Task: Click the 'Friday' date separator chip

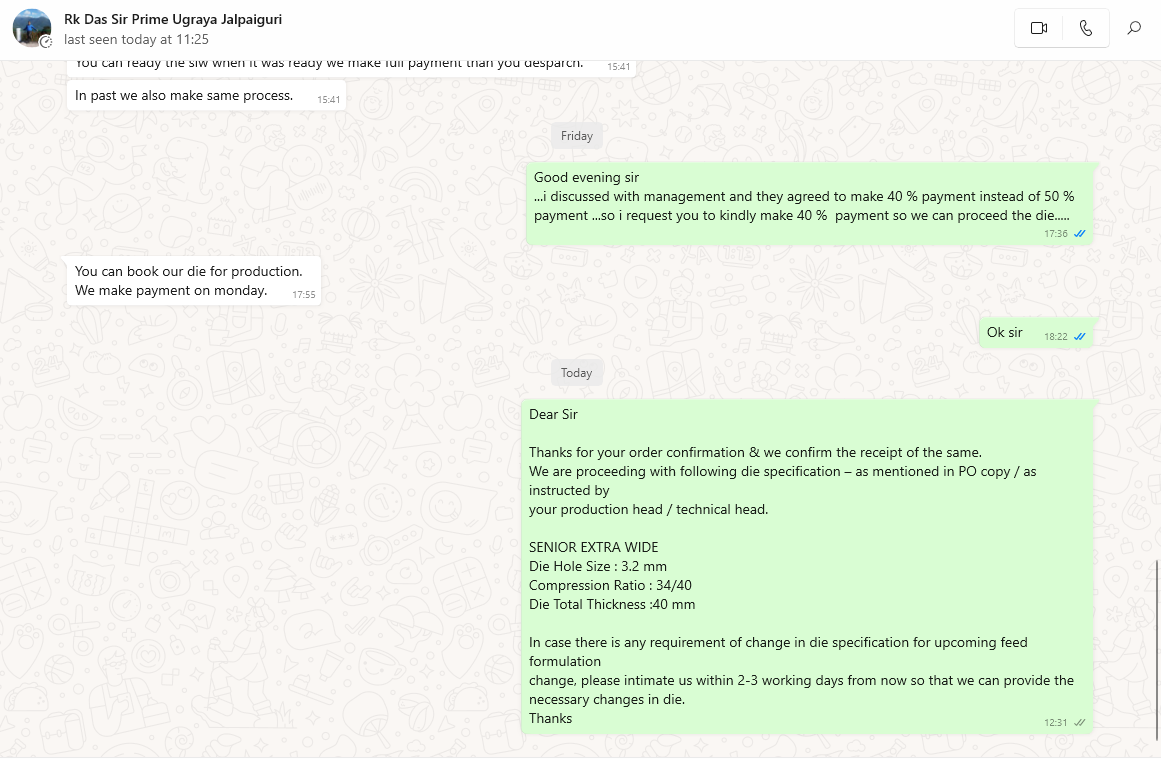Action: (x=577, y=136)
